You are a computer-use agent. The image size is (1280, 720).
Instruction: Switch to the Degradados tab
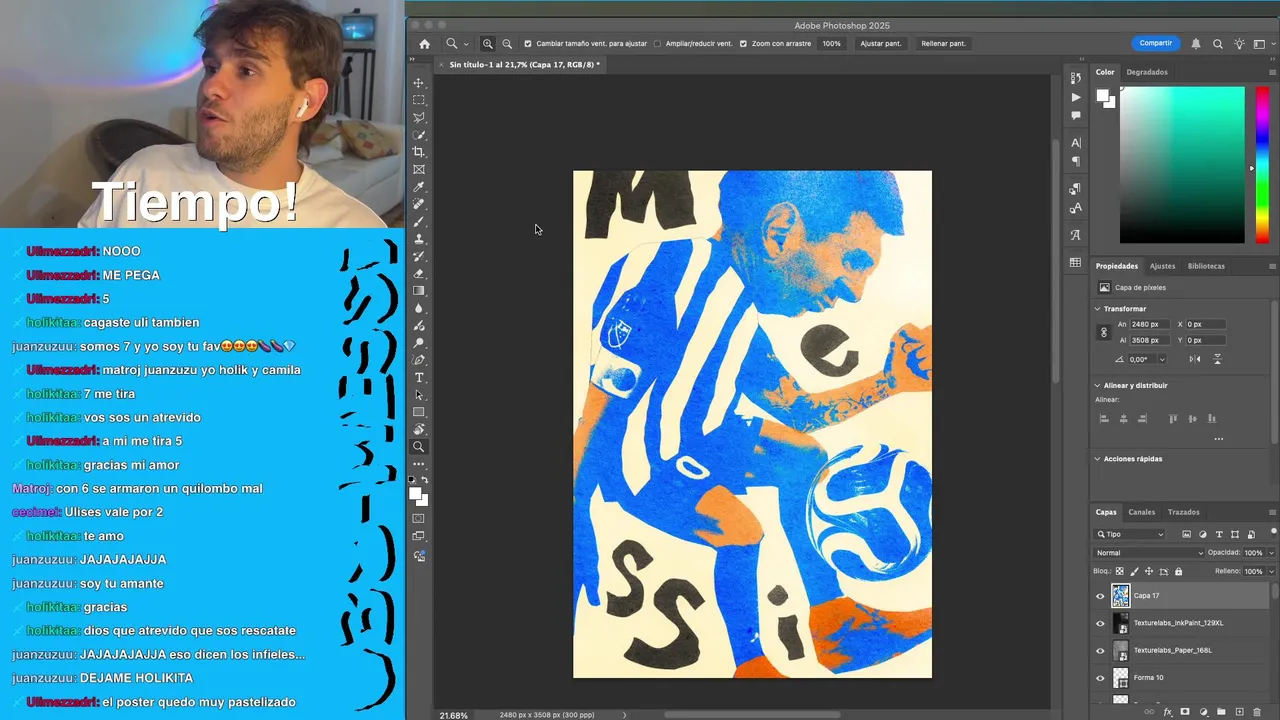1147,72
